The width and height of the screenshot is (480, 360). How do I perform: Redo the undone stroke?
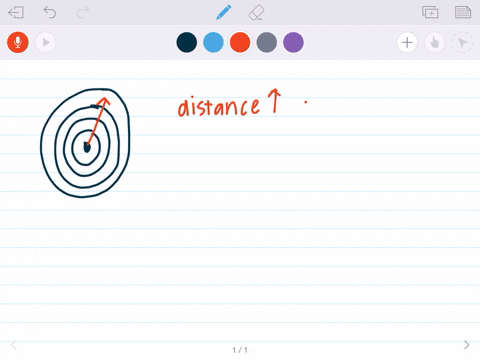(83, 13)
